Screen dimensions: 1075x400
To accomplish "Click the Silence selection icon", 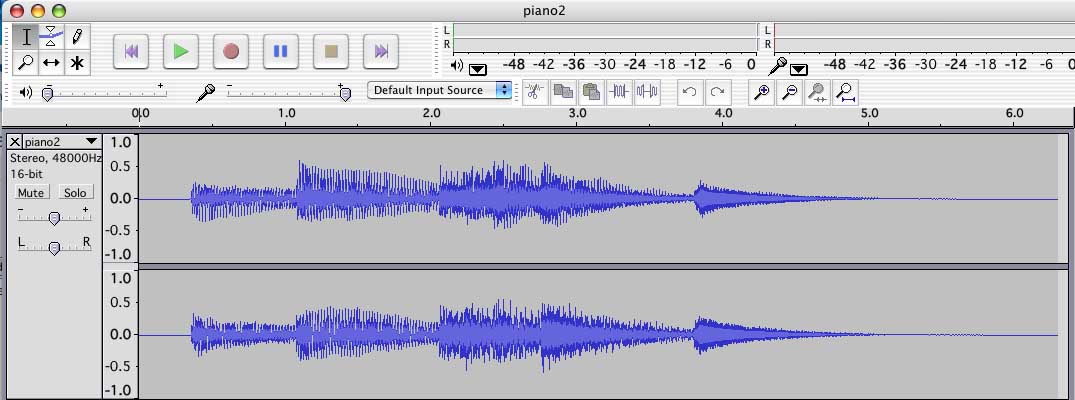I will [647, 92].
